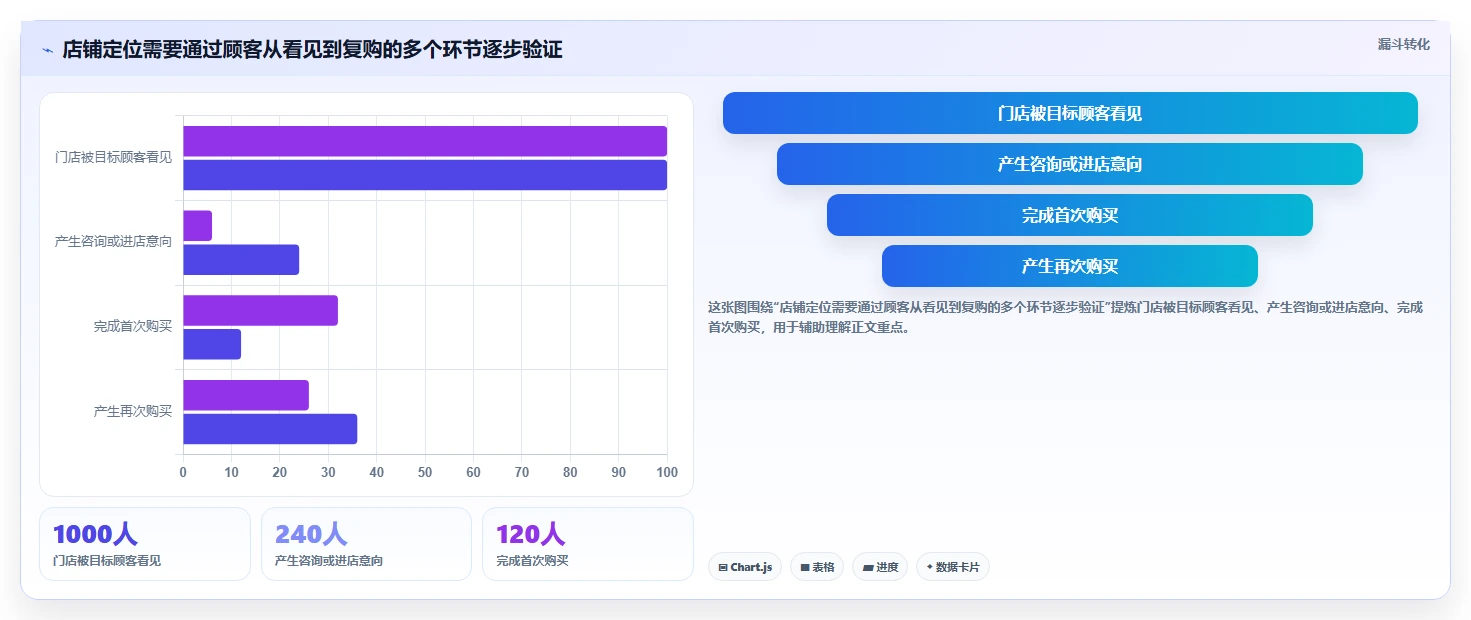The width and height of the screenshot is (1471, 620).
Task: Click the Chart.js chip icon
Action: tap(723, 567)
